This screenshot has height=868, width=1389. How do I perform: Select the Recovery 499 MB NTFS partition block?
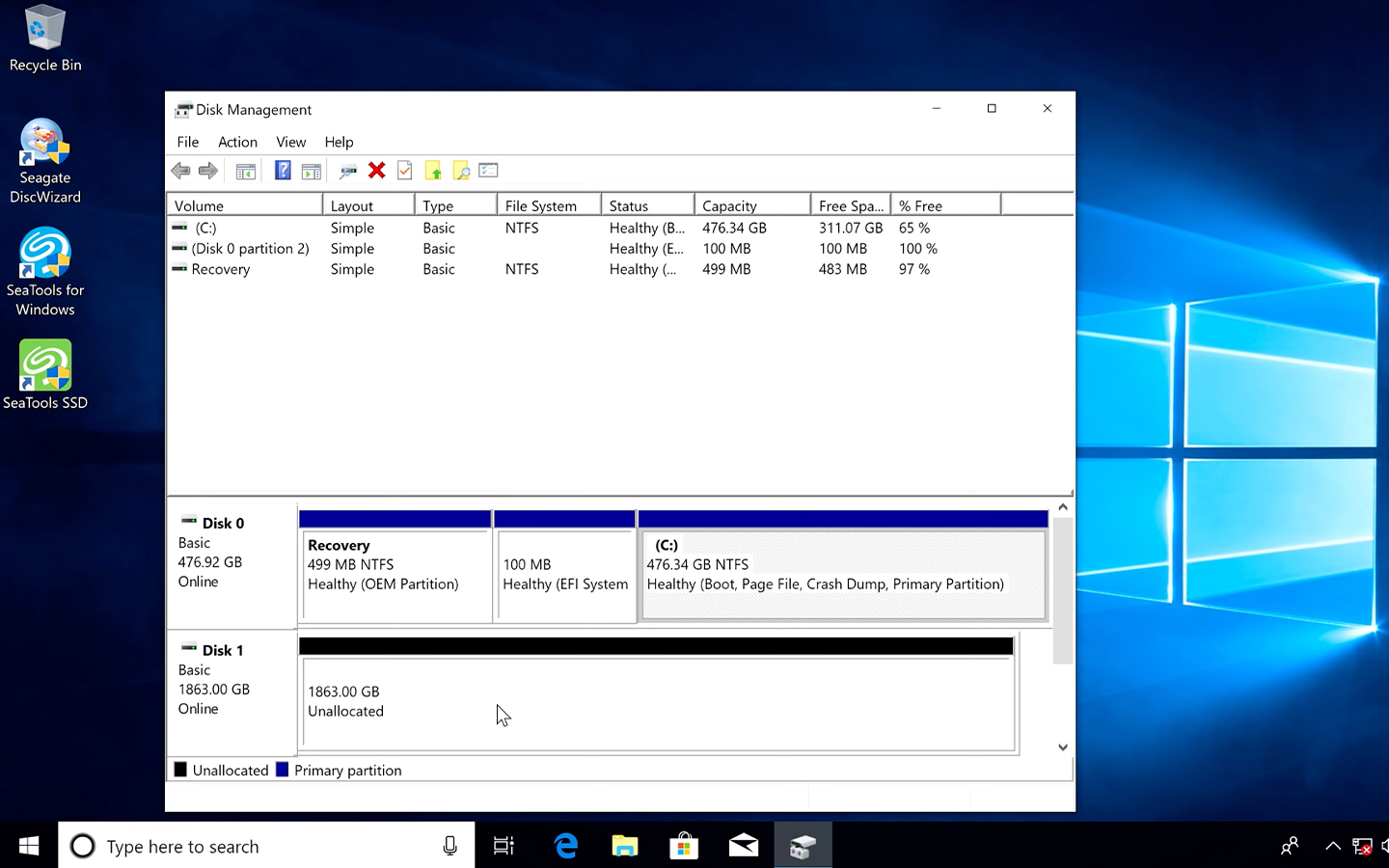coord(395,566)
